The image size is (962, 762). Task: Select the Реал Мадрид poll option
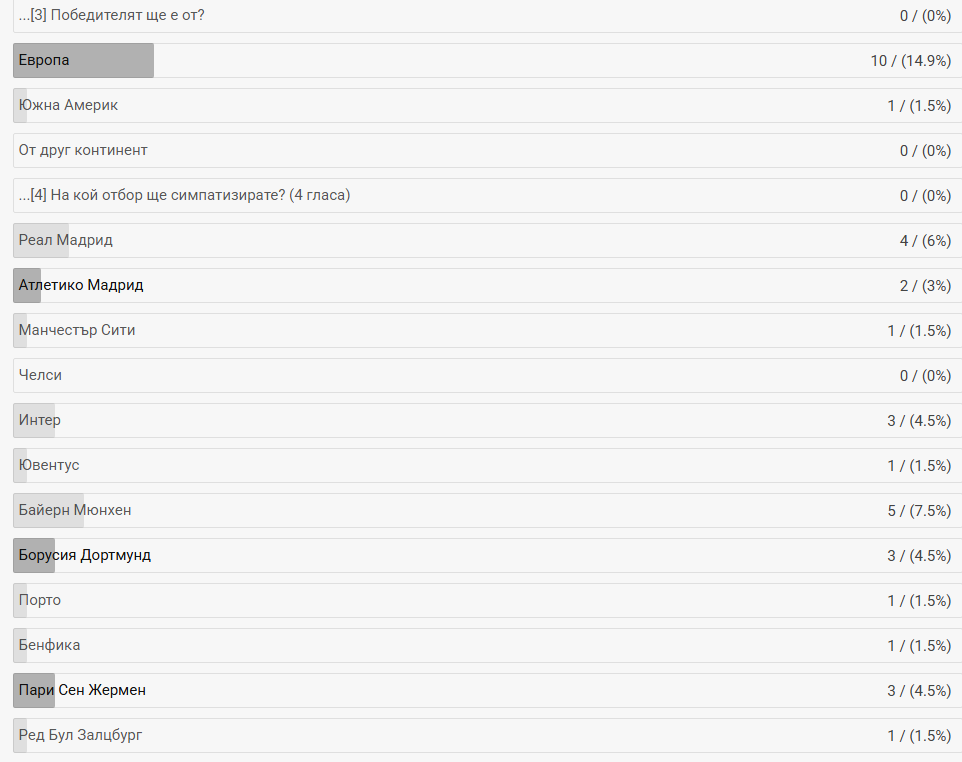487,241
